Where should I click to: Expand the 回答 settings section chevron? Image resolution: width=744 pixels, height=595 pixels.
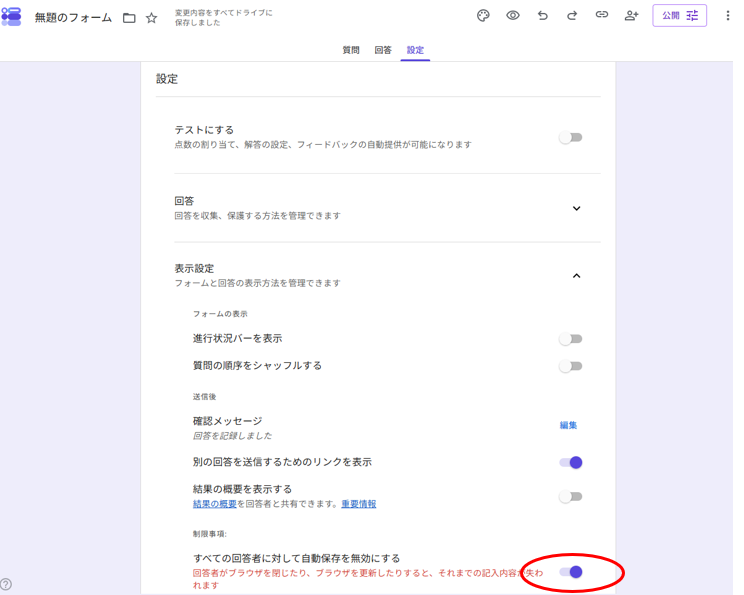pyautogui.click(x=577, y=208)
